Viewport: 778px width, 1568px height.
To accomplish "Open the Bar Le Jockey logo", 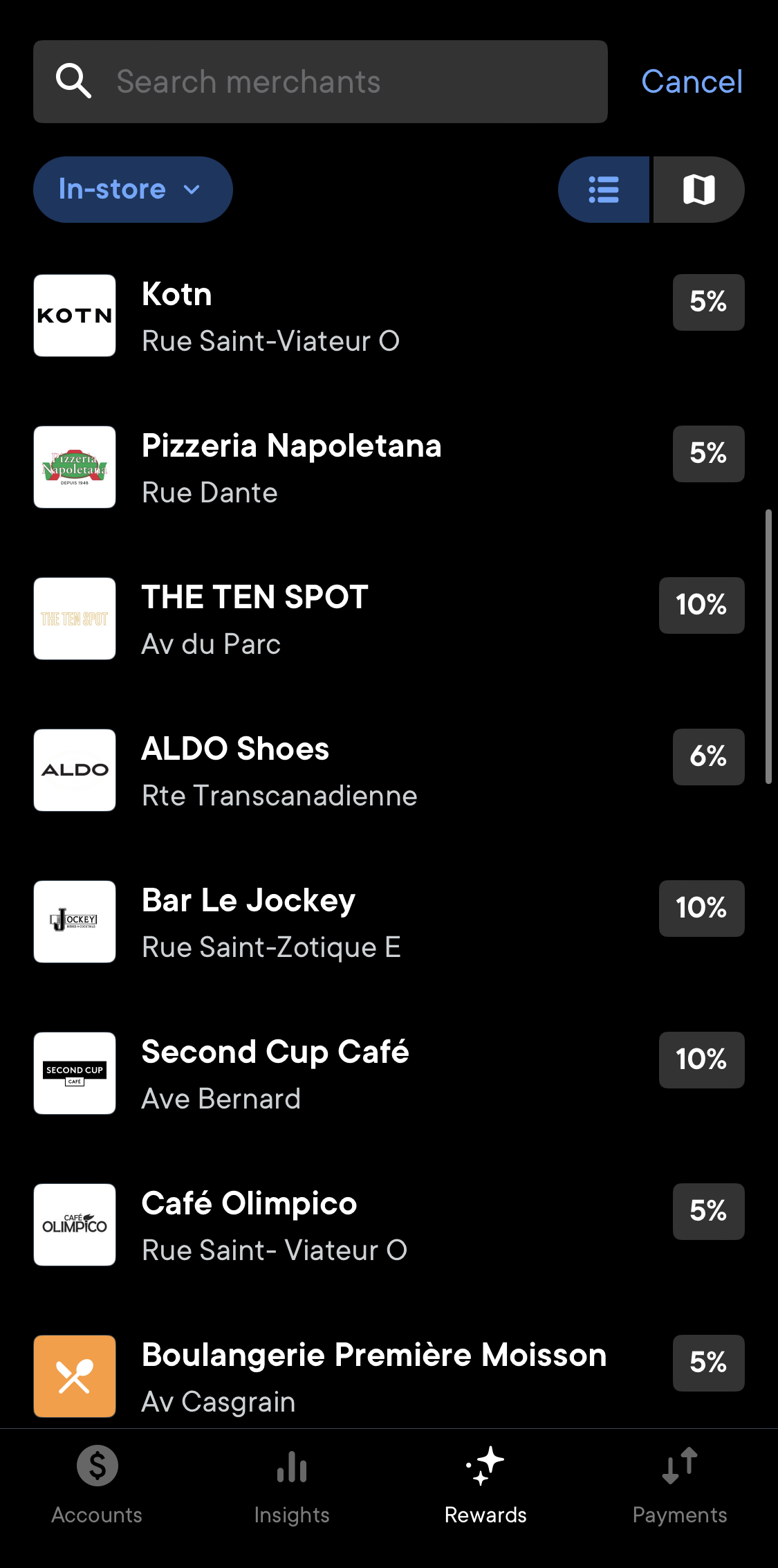I will click(x=75, y=922).
